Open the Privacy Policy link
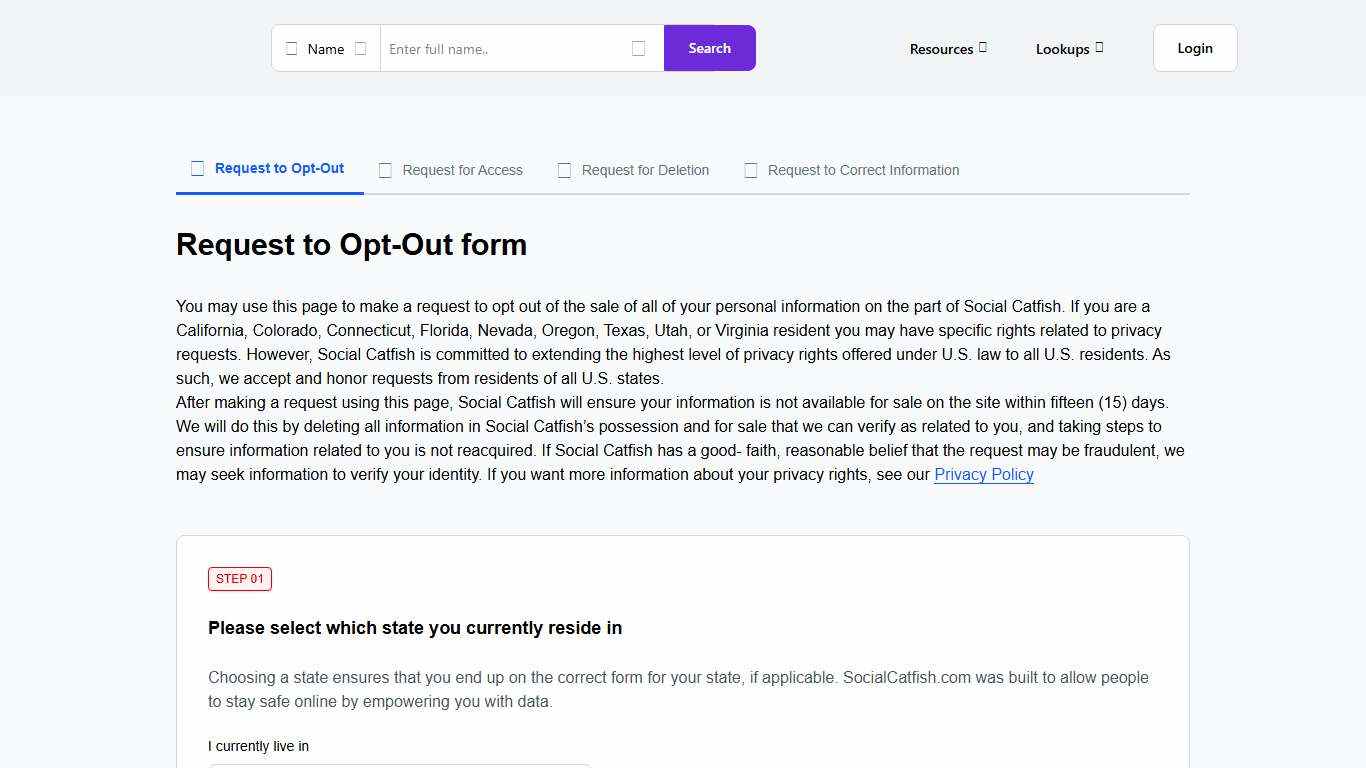 pyautogui.click(x=983, y=474)
